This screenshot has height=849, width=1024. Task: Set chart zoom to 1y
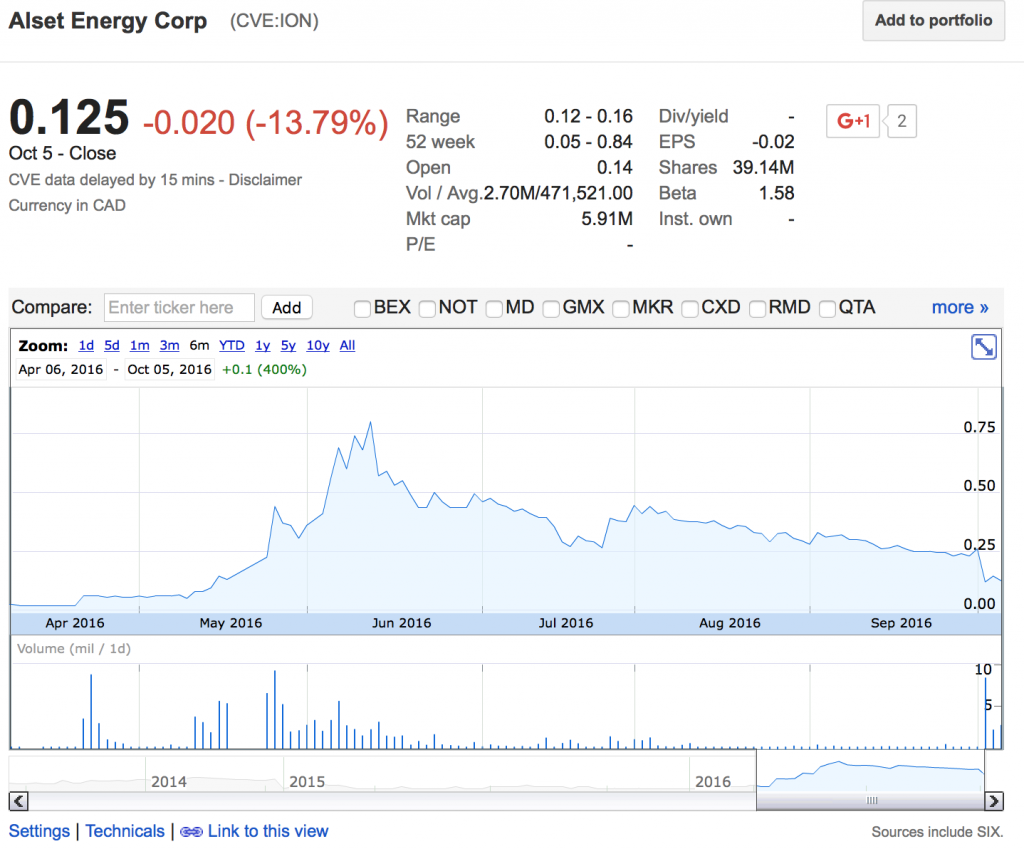(262, 346)
